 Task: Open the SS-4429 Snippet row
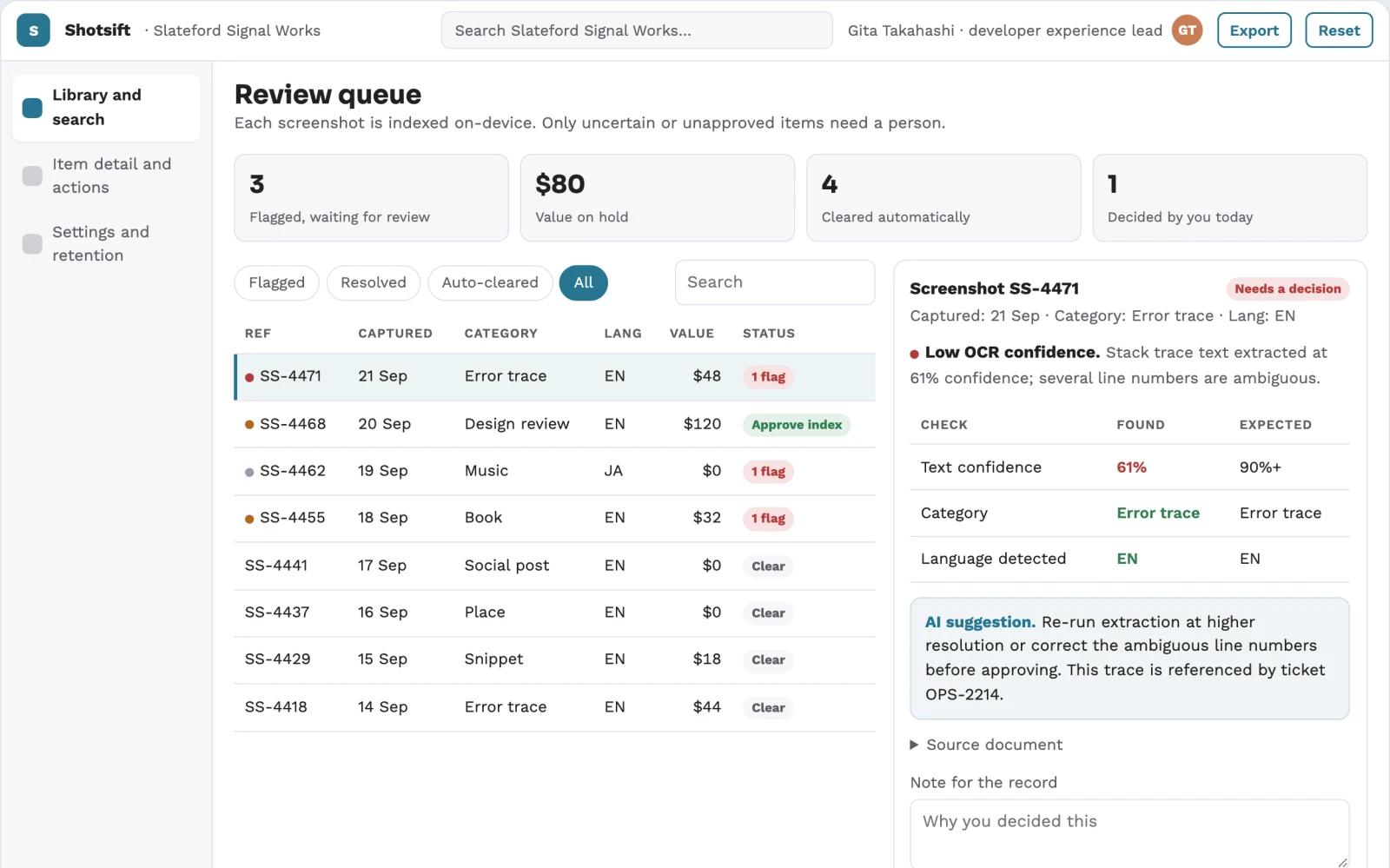tap(555, 660)
